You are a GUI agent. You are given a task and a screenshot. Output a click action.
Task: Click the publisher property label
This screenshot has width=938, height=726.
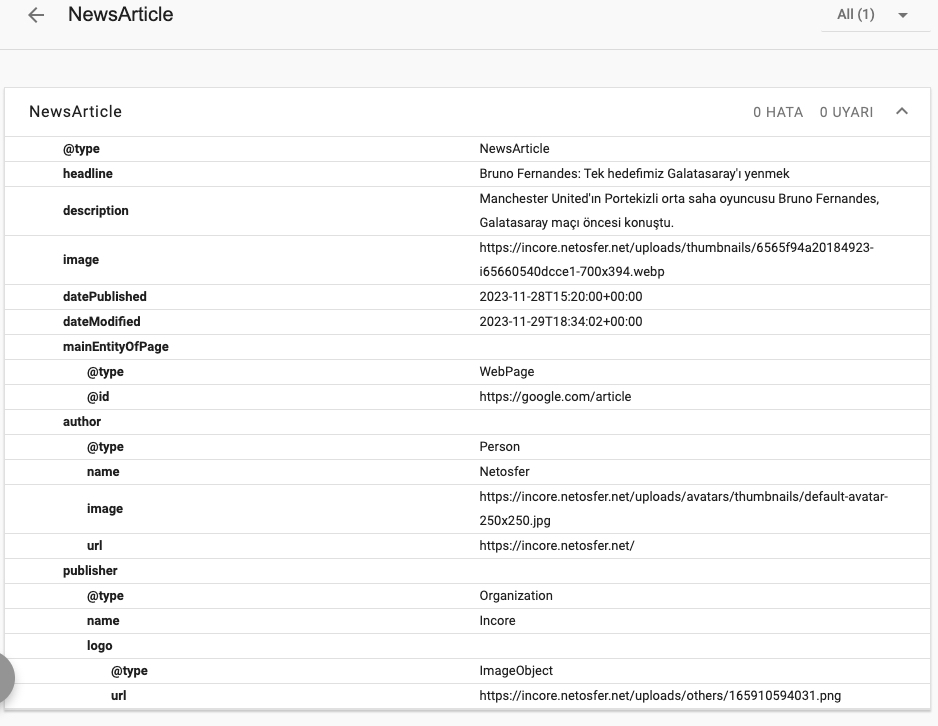coord(90,571)
